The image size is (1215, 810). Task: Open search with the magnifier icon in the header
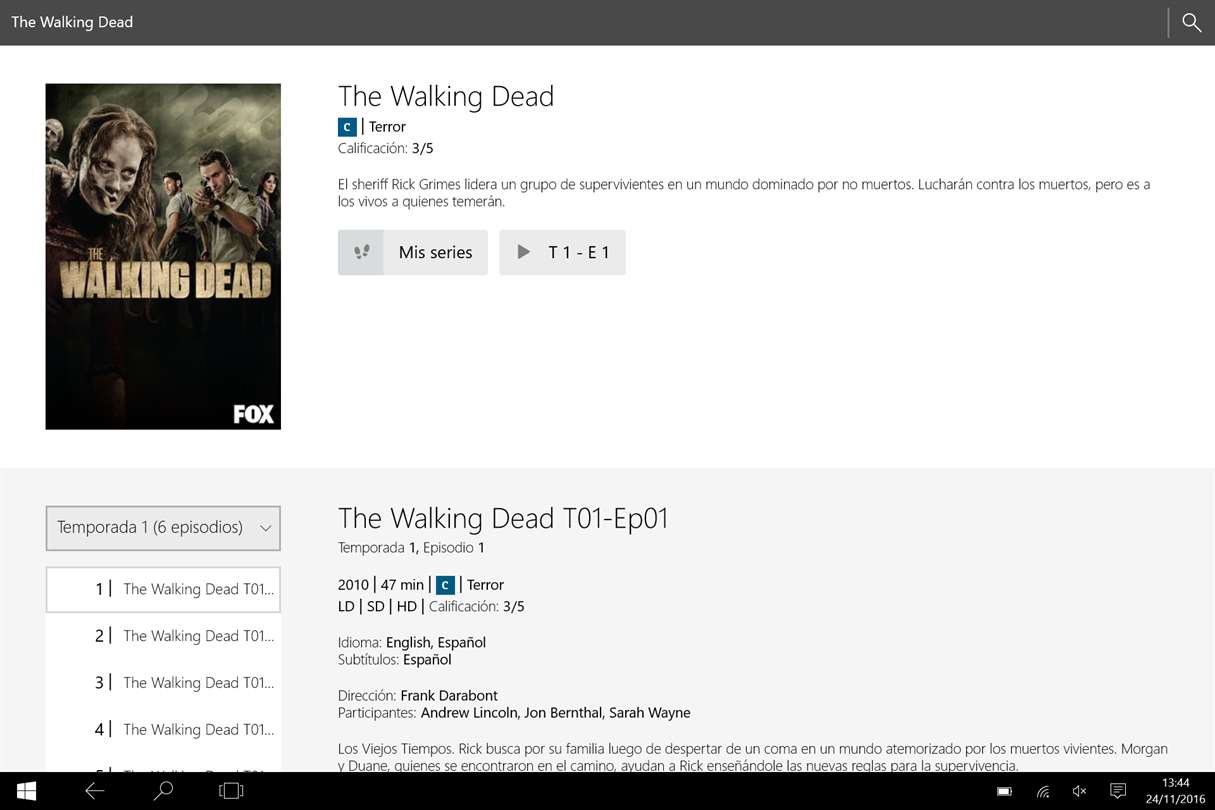(1191, 22)
